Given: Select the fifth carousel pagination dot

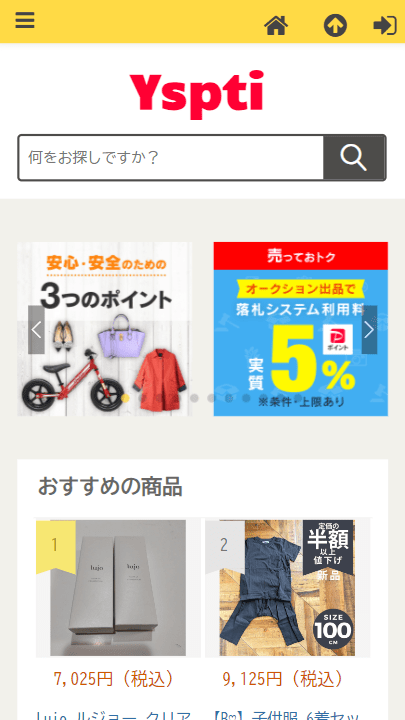Looking at the screenshot, I should coord(194,398).
